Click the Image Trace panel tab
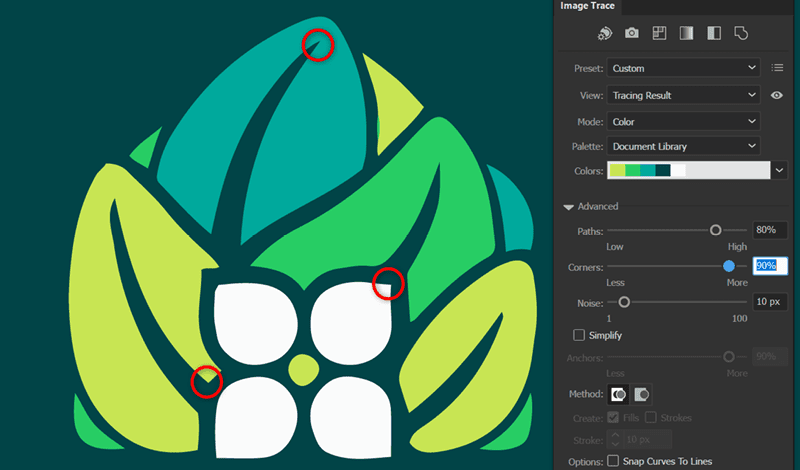800x470 pixels. click(587, 6)
